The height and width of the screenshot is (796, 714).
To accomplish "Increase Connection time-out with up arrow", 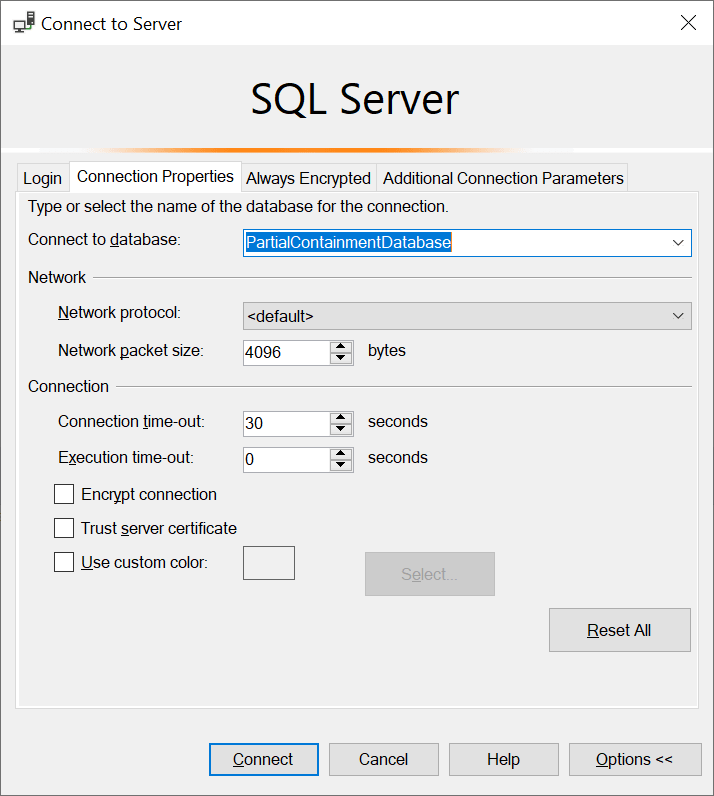I will [341, 417].
